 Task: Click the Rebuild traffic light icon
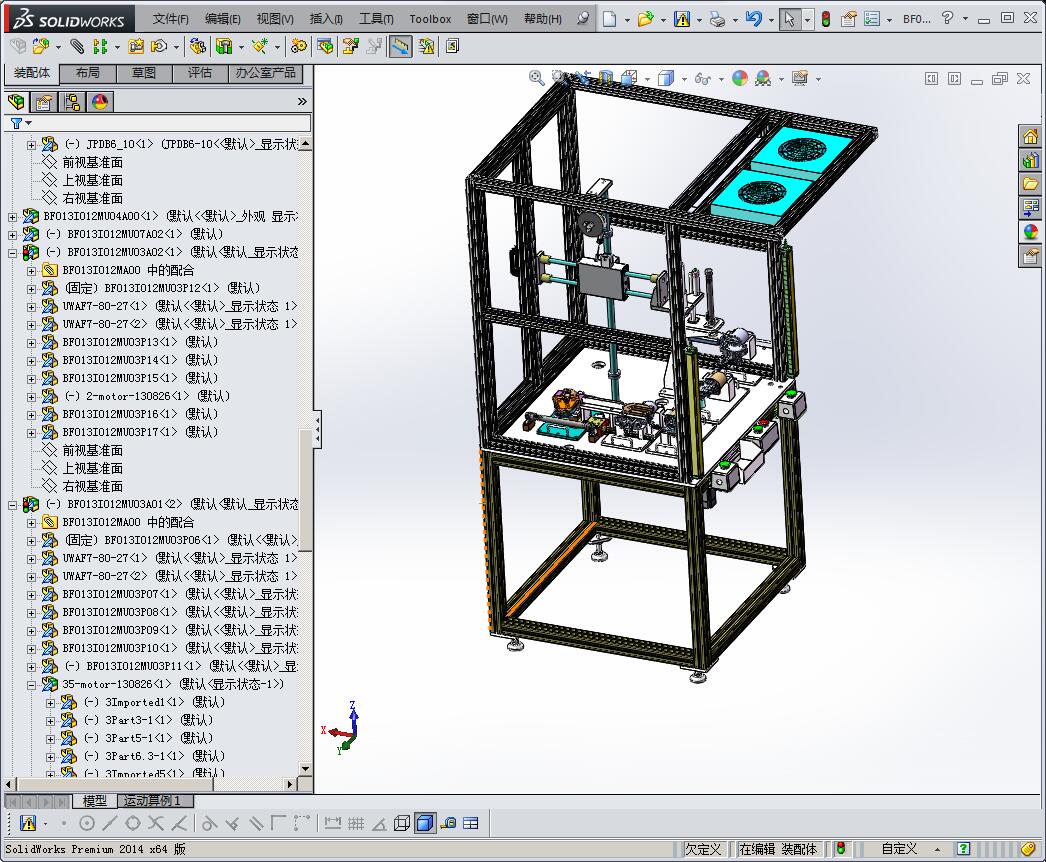[x=826, y=19]
